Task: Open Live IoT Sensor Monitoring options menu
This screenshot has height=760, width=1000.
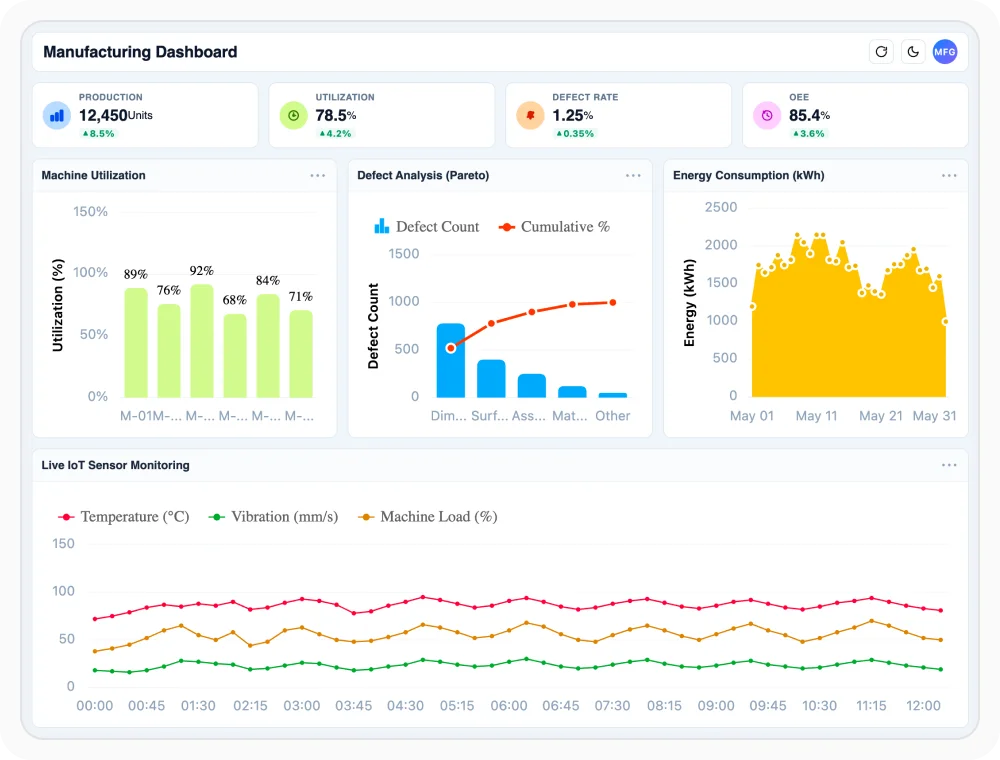Action: click(x=949, y=465)
